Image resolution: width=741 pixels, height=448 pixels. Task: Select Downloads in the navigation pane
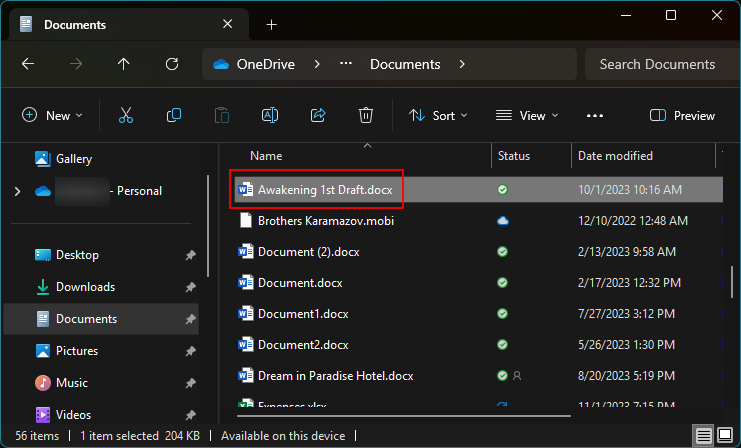[x=85, y=287]
